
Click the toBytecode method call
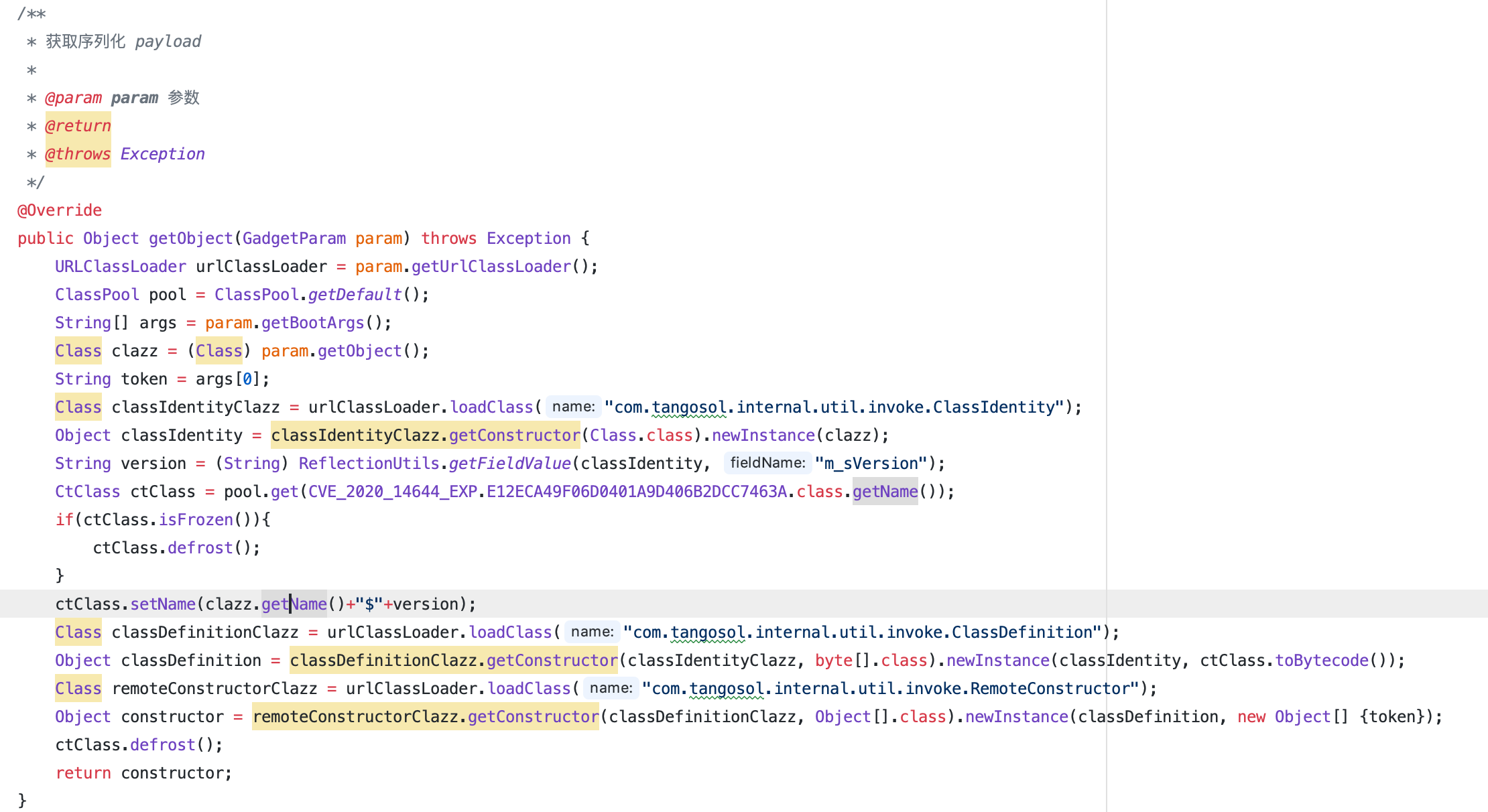(1321, 661)
